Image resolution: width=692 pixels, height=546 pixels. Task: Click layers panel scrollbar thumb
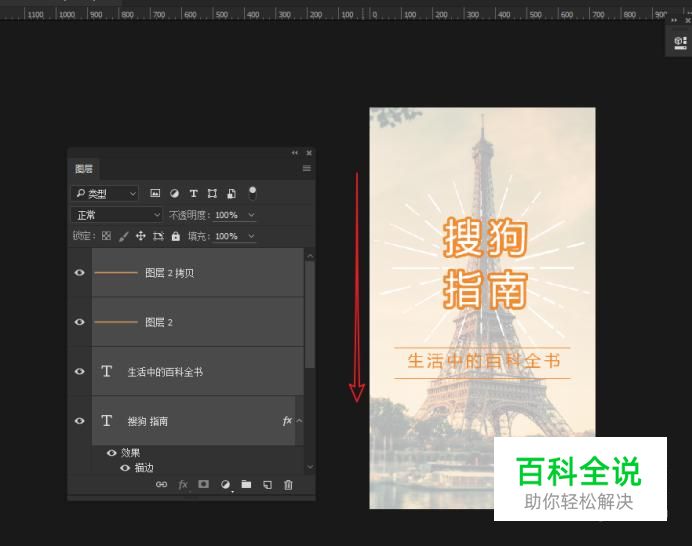310,314
